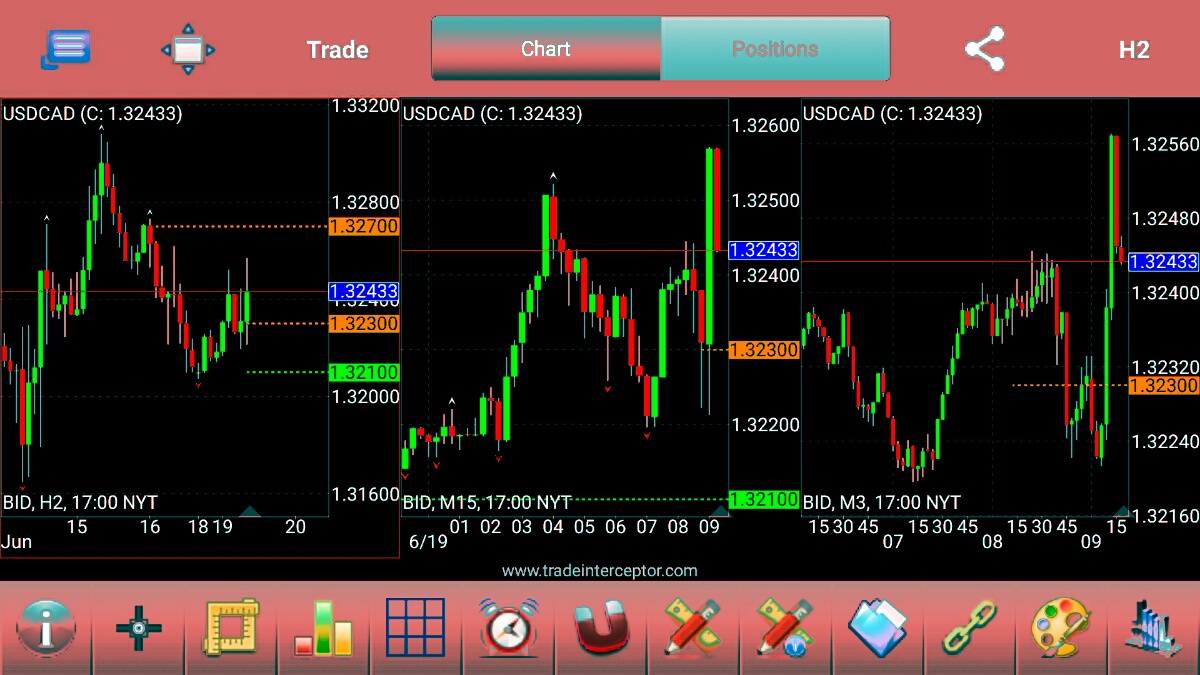This screenshot has width=1200, height=675.
Task: Tap the USDCAD title of the H2 chart
Action: (x=92, y=114)
